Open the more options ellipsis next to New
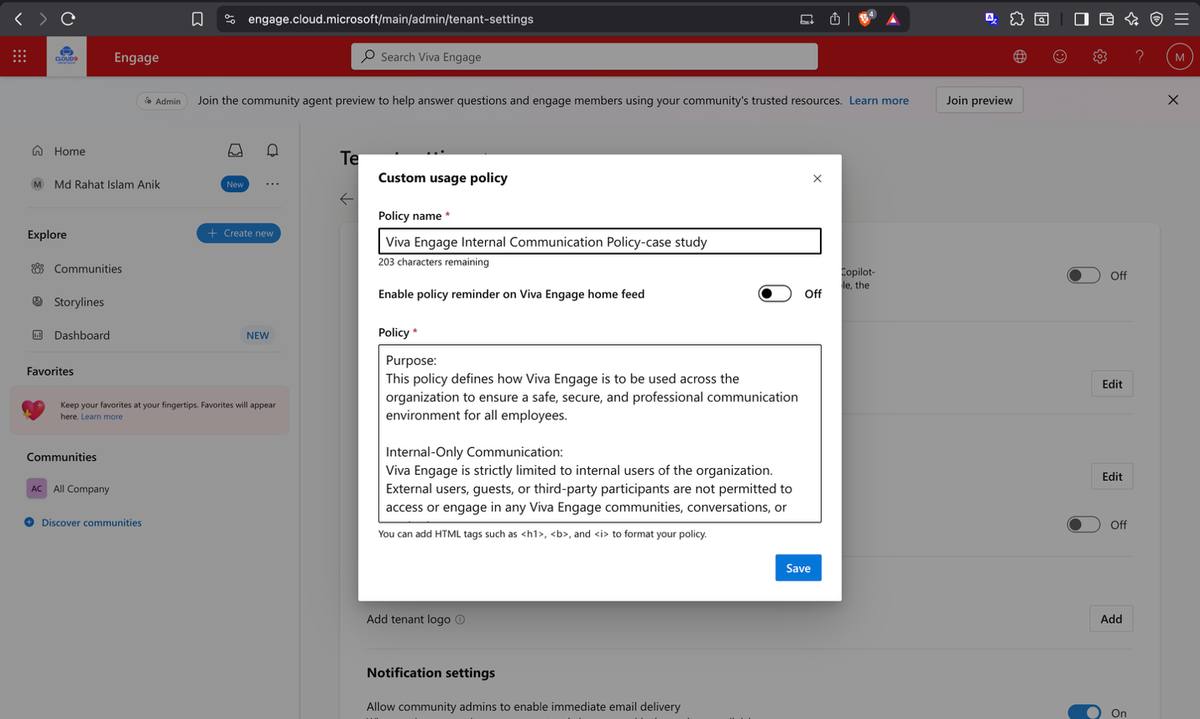The width and height of the screenshot is (1200, 719). click(272, 184)
